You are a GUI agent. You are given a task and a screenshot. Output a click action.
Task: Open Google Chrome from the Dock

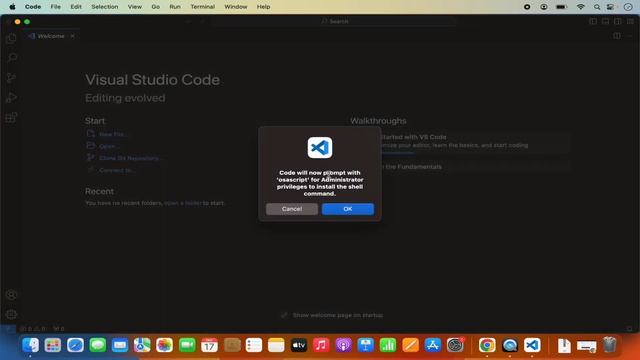[x=487, y=345]
